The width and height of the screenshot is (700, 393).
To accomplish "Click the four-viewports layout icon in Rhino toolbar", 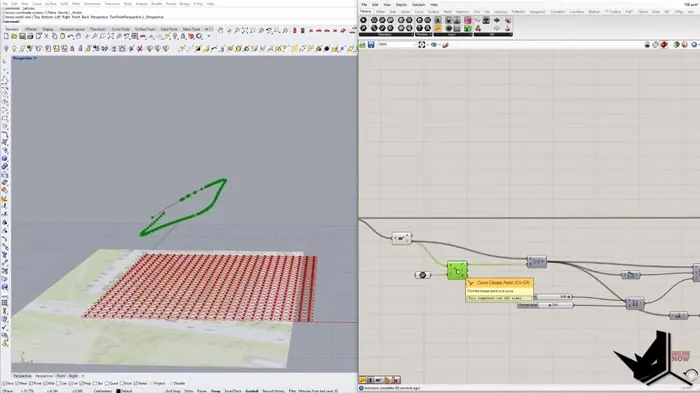I will 135,36.
